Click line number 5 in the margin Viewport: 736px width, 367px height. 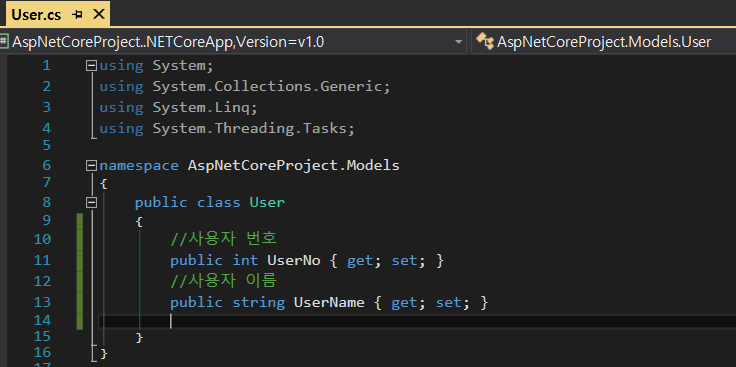tap(46, 145)
